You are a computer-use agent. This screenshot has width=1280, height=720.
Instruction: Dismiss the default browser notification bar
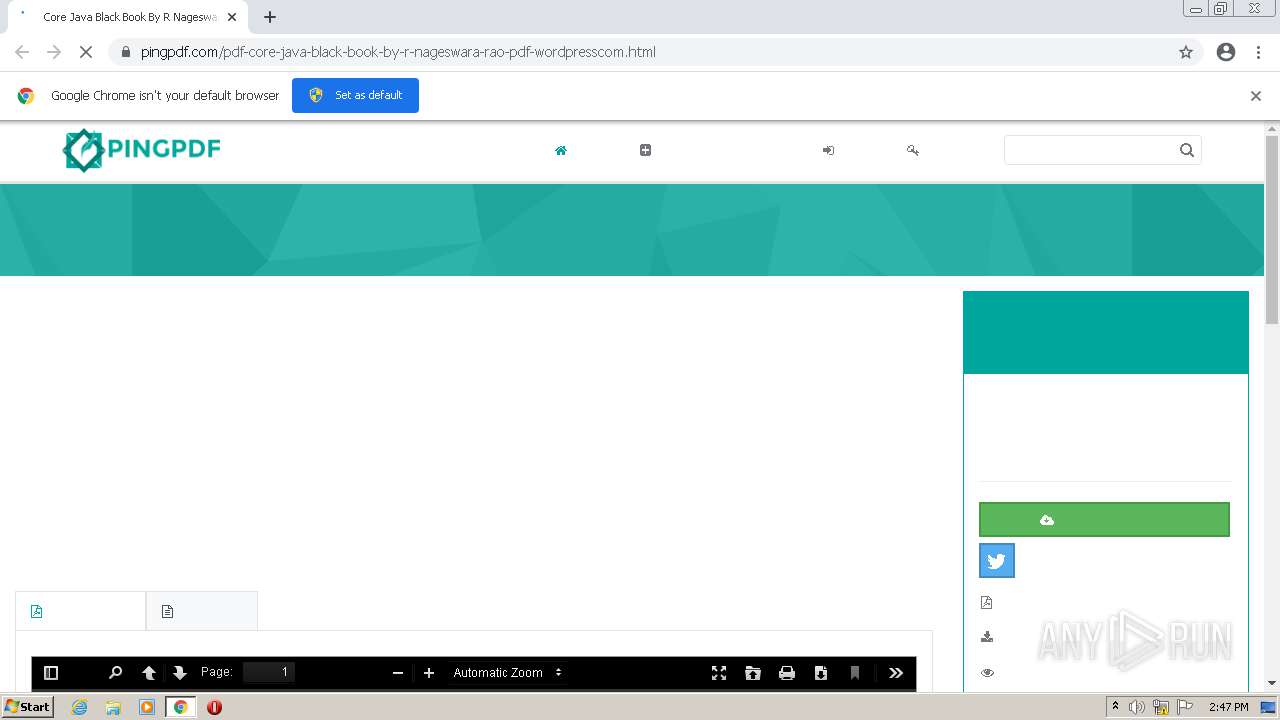click(x=1256, y=96)
